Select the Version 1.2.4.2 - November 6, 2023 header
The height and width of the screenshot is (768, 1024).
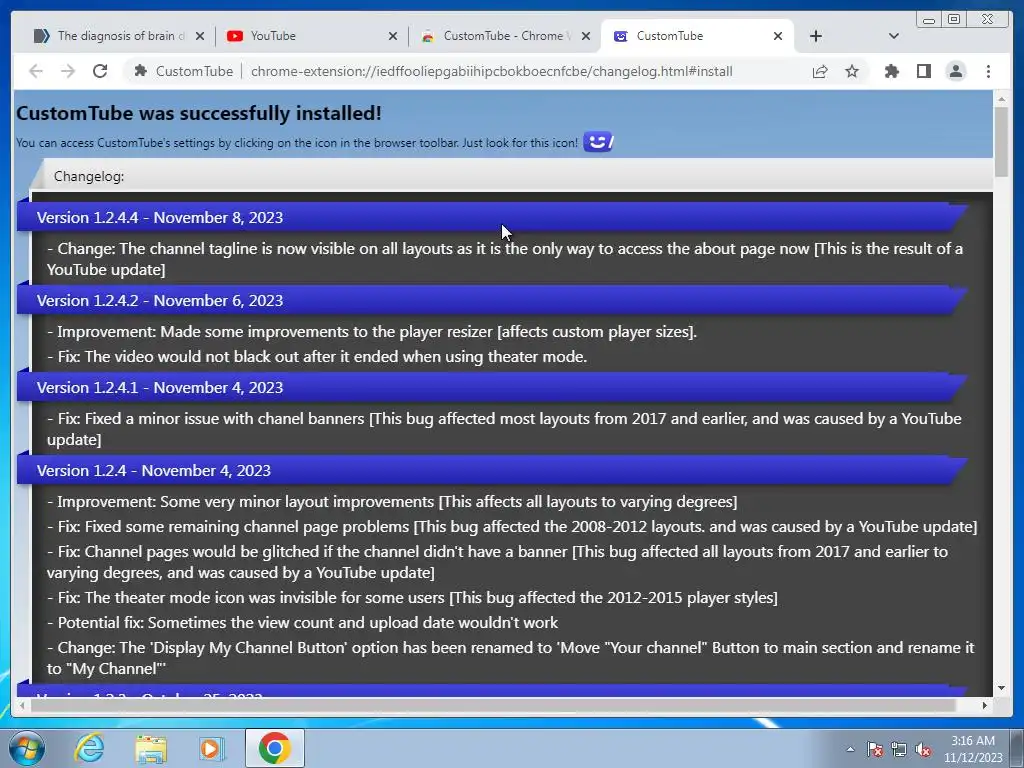point(491,300)
